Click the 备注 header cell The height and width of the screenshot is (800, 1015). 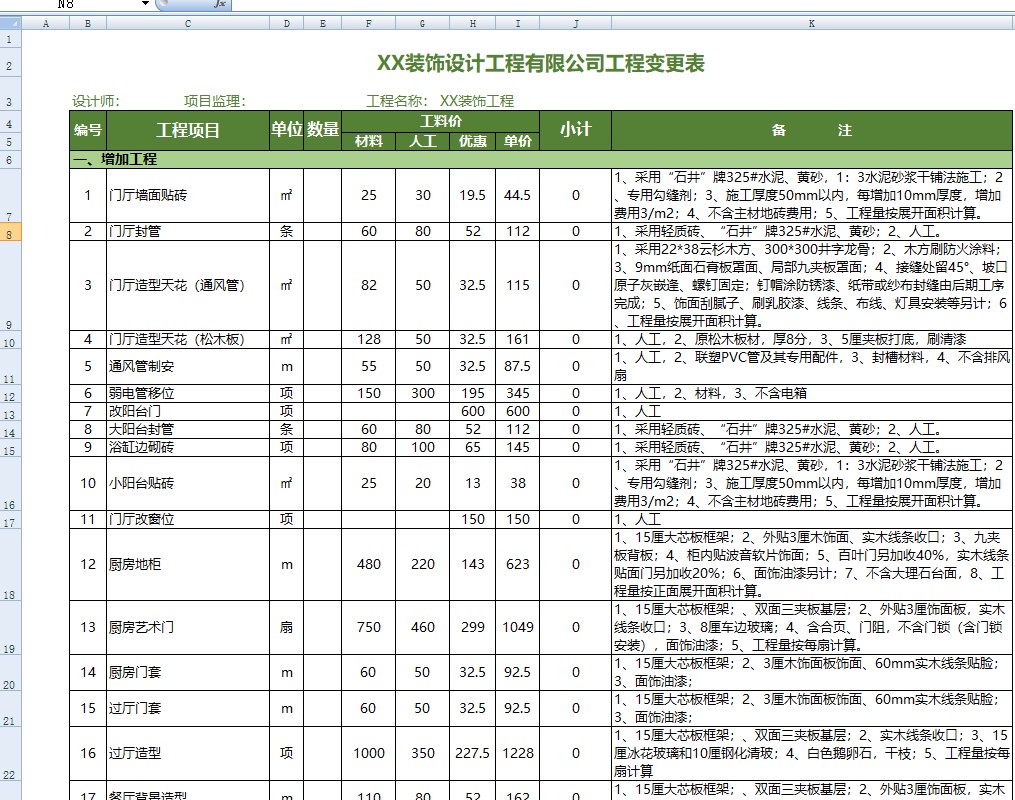(x=812, y=130)
